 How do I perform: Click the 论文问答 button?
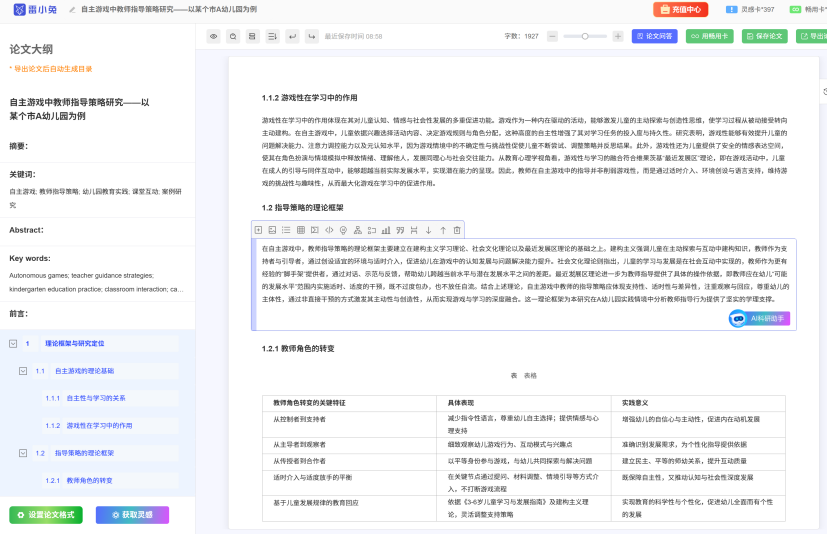[655, 36]
